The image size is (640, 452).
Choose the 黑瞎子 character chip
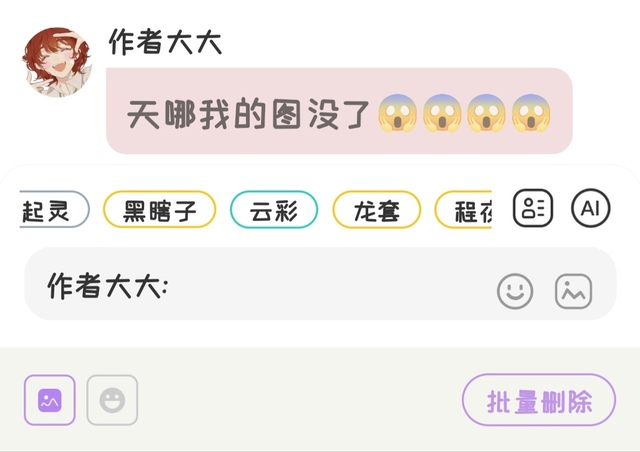(x=160, y=209)
